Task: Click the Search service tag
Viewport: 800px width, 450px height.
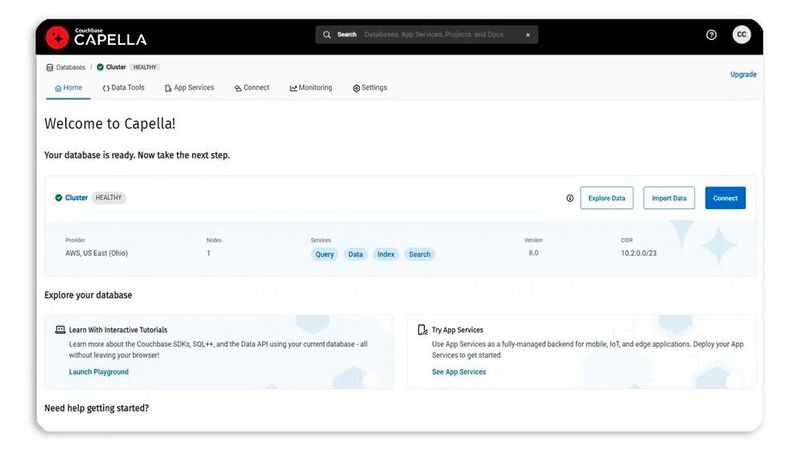Action: (x=420, y=254)
